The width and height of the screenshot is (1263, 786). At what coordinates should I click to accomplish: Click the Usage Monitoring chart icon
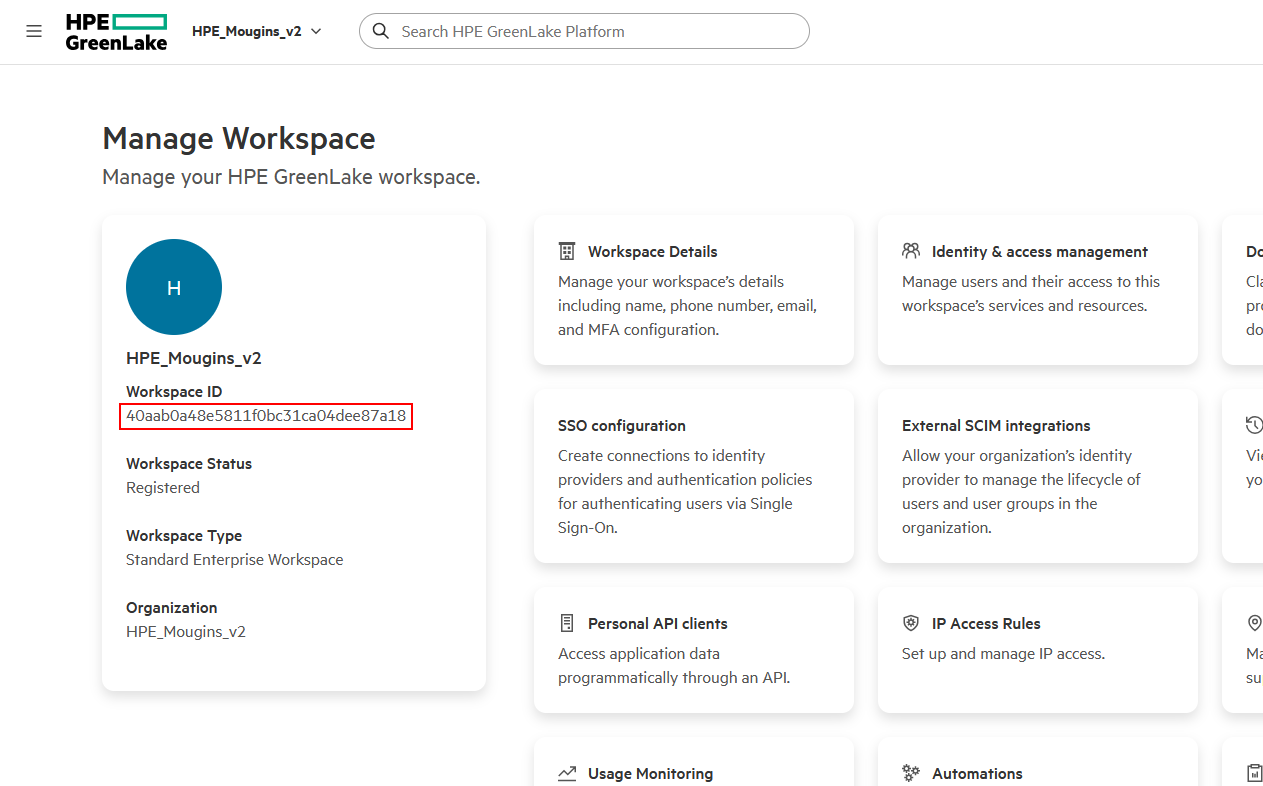pos(567,773)
